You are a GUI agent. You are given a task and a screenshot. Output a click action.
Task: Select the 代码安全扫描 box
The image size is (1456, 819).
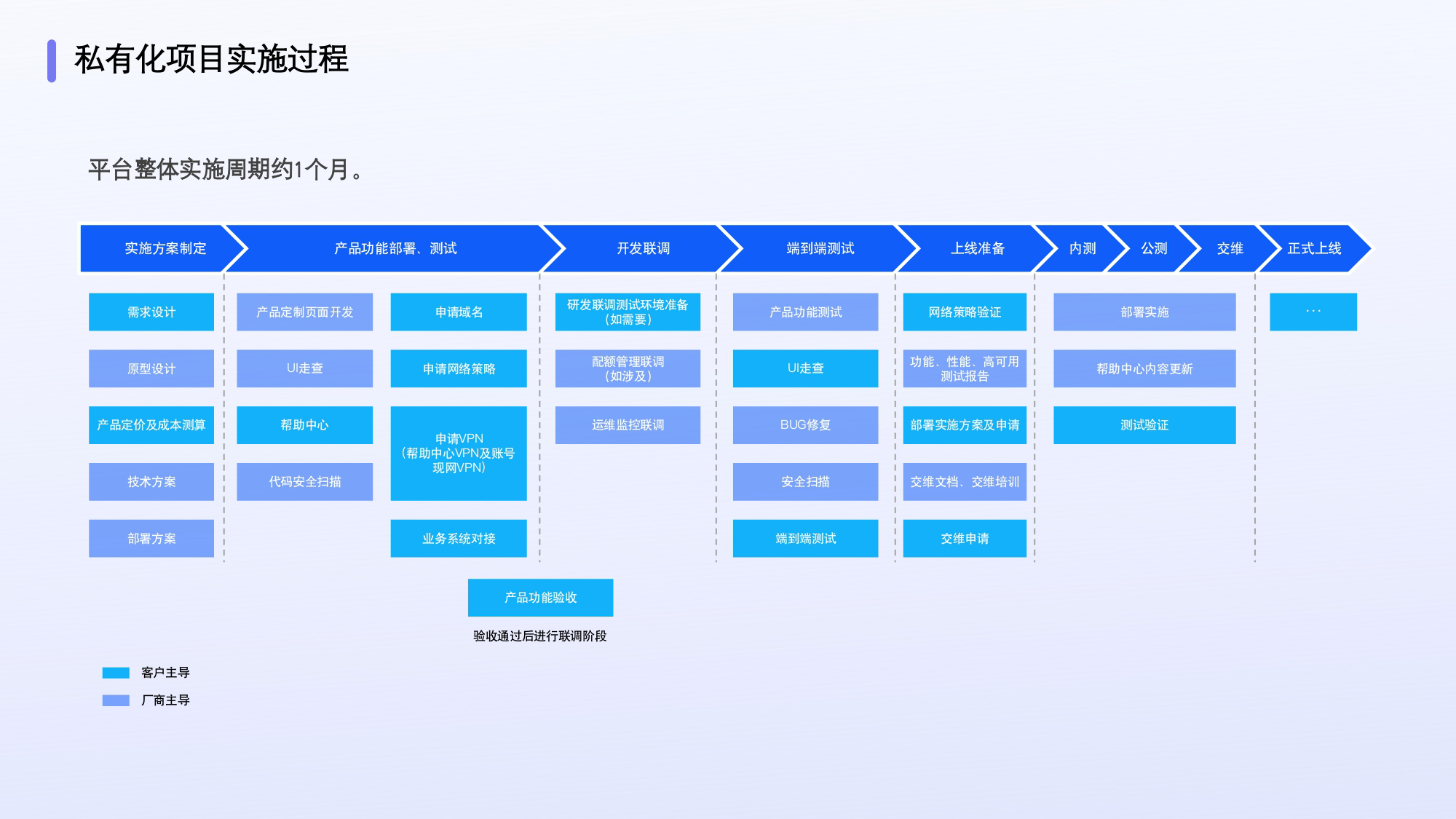(x=305, y=482)
